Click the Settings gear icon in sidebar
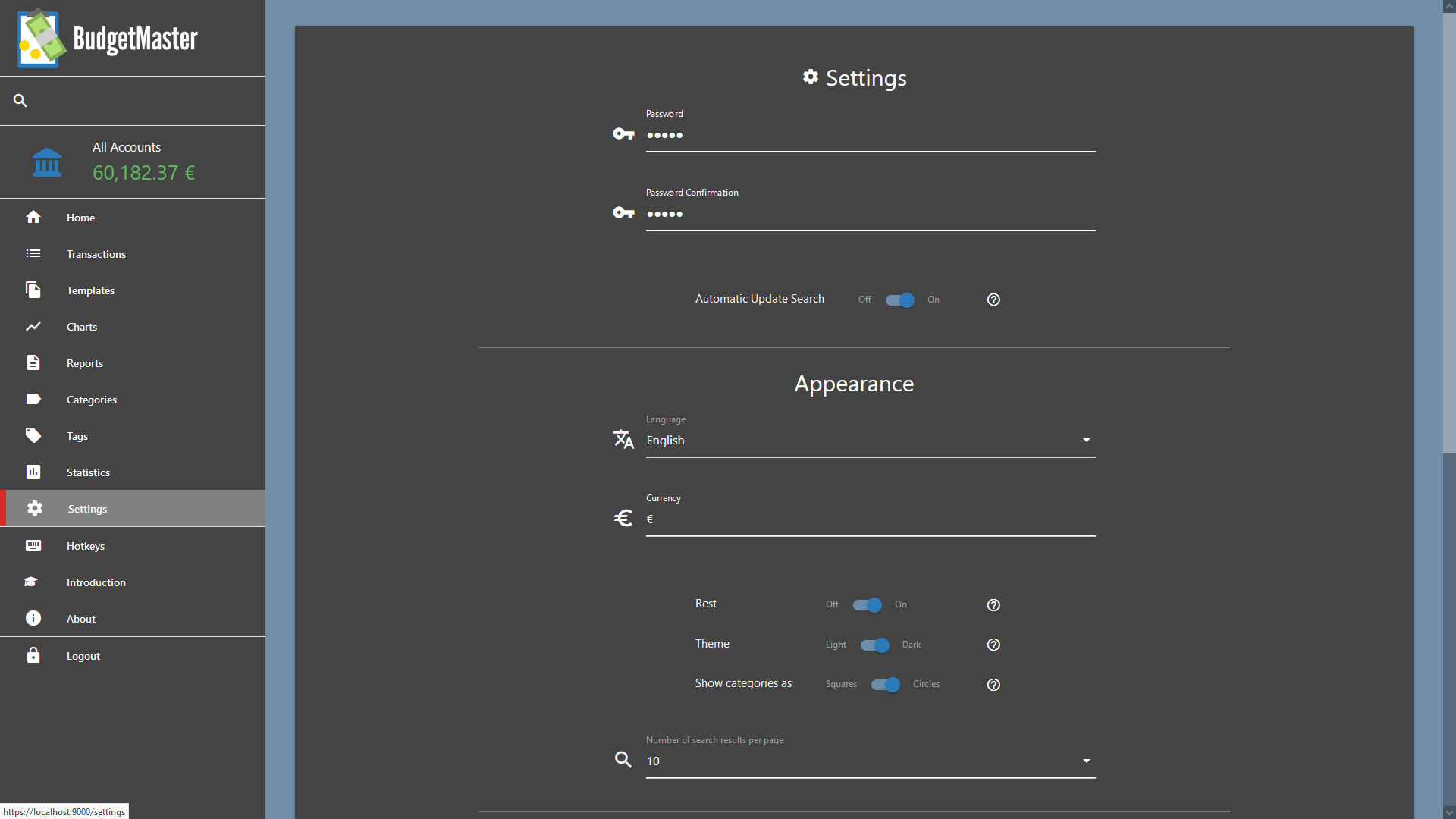The height and width of the screenshot is (819, 1456). (x=35, y=508)
